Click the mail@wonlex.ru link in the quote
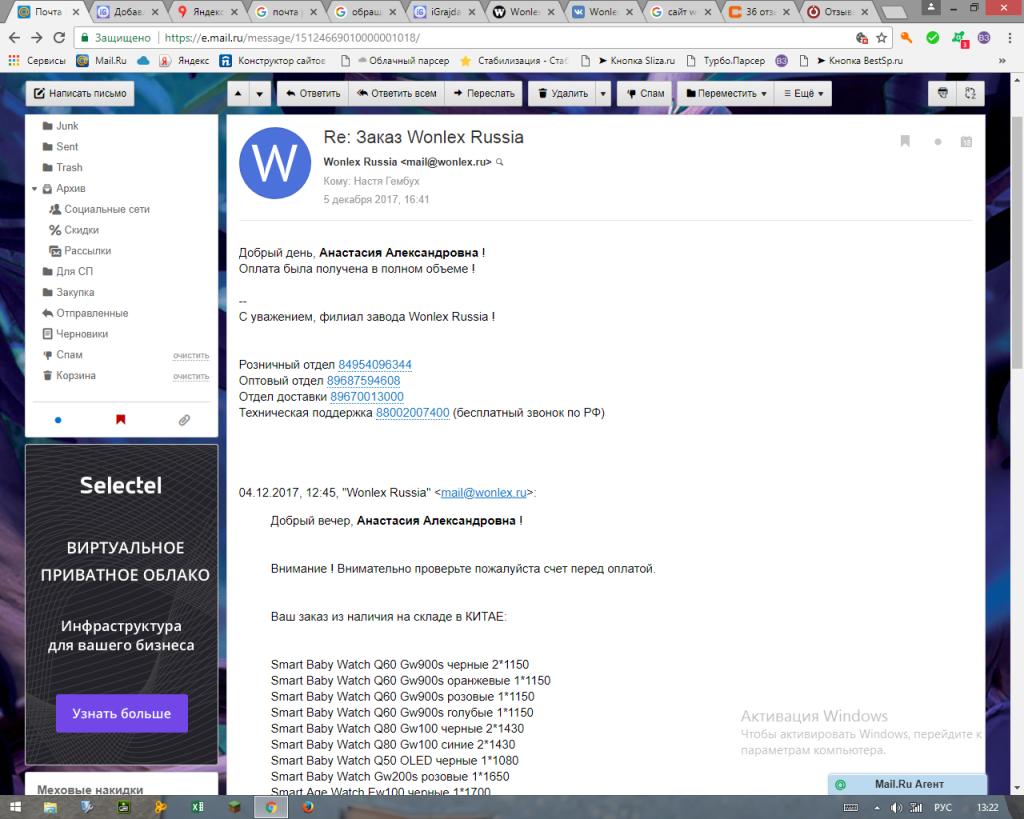 pos(484,493)
